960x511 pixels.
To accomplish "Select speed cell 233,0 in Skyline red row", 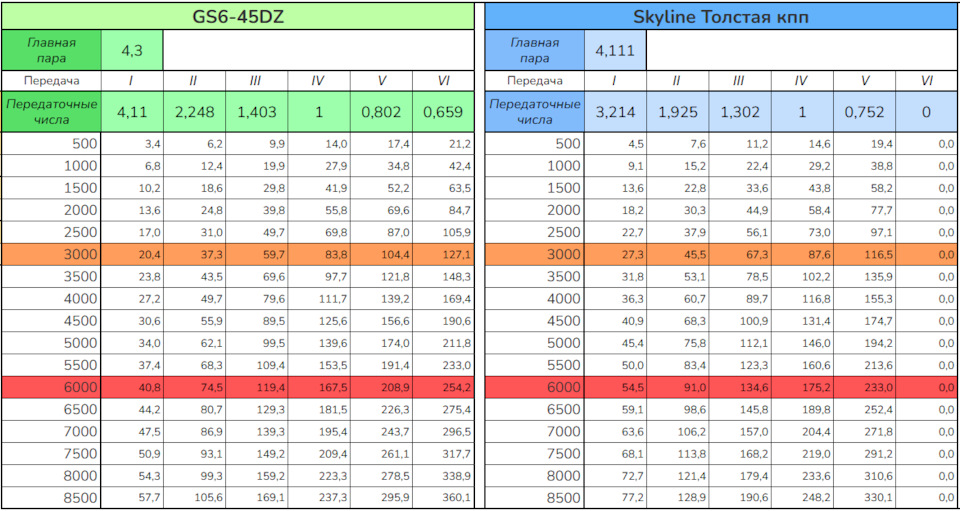I will [864, 387].
